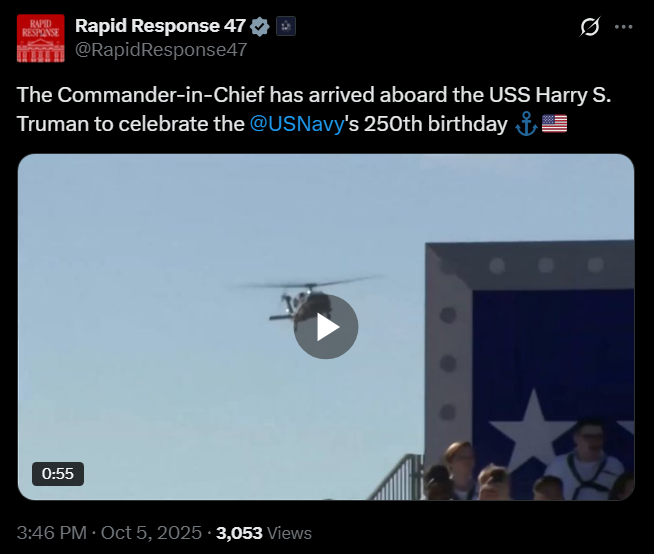The width and height of the screenshot is (654, 554).
Task: Click the 3,053 Views count
Action: 264,533
